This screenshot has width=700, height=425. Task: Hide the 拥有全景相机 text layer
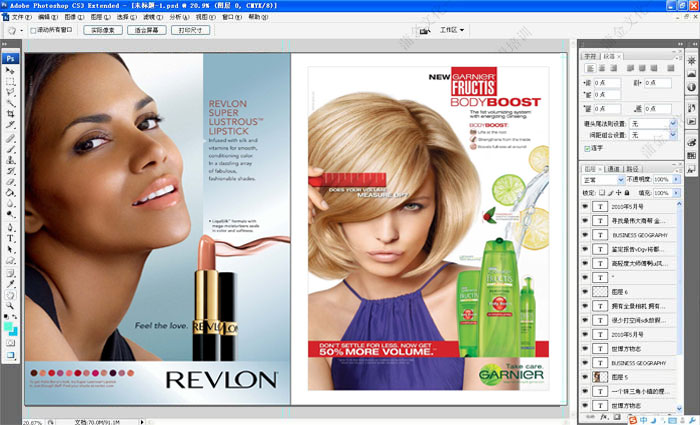tap(585, 306)
